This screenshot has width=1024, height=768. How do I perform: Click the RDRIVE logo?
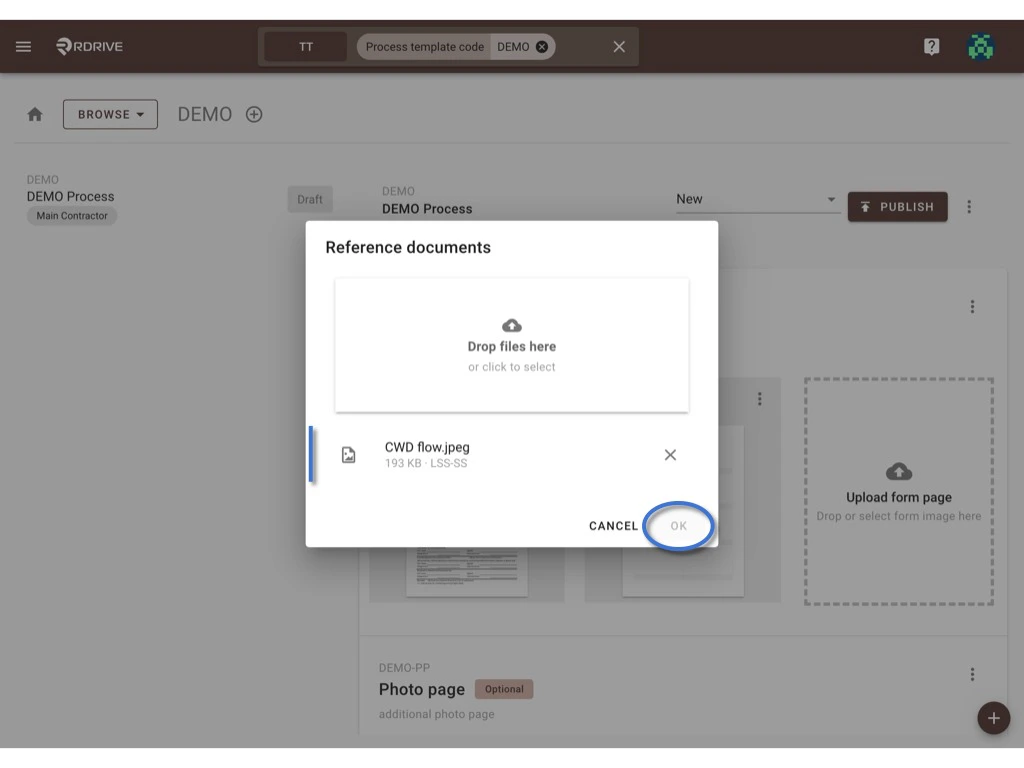pyautogui.click(x=89, y=46)
